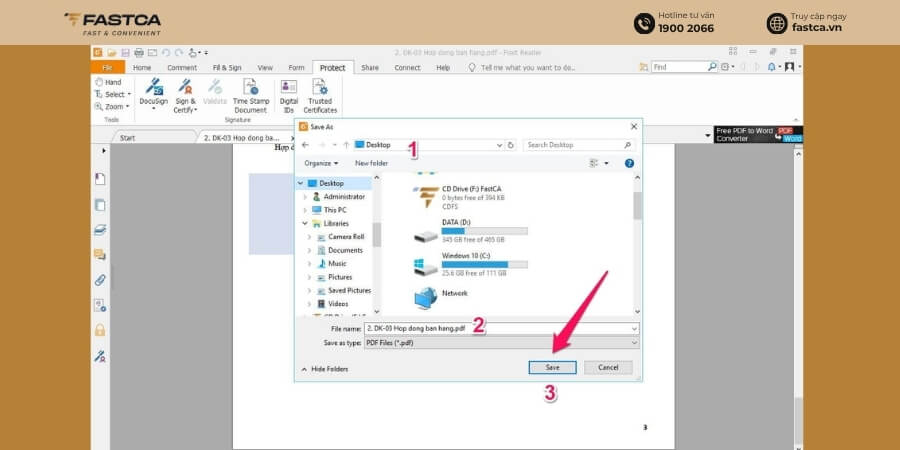This screenshot has height=450, width=900.
Task: Open the security lock side panel
Action: [100, 330]
